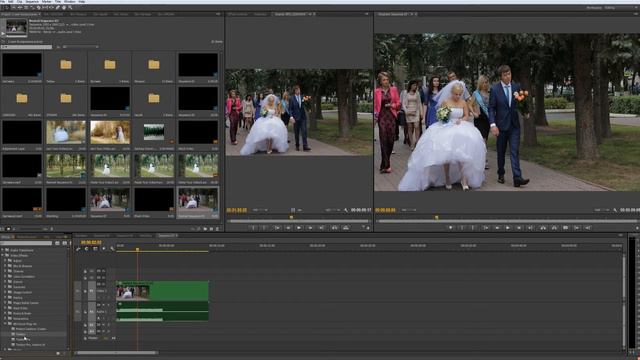Select the Ripple Edit tool
The height and width of the screenshot is (360, 640).
click(x=20, y=7)
